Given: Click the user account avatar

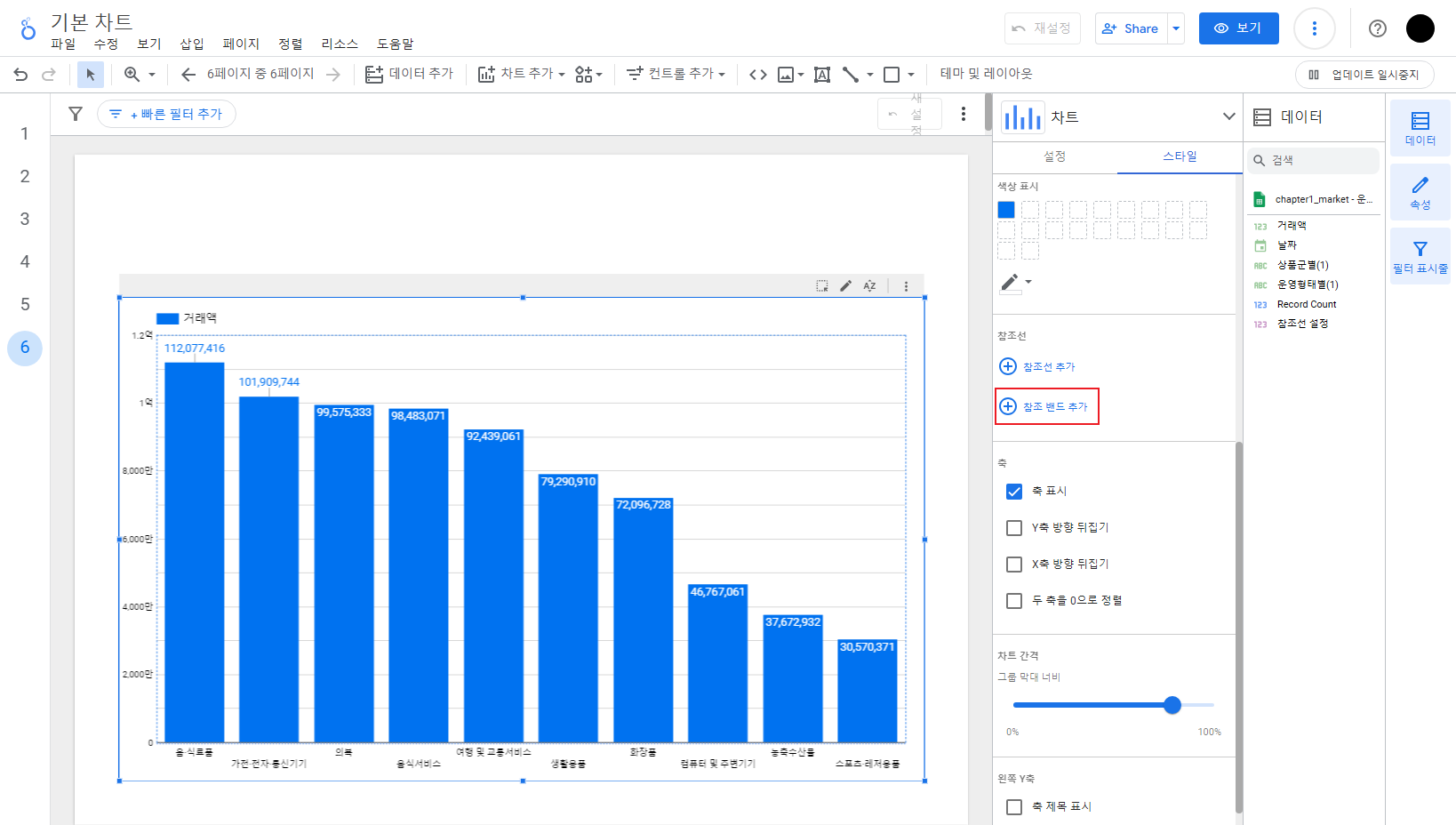Looking at the screenshot, I should pyautogui.click(x=1420, y=28).
